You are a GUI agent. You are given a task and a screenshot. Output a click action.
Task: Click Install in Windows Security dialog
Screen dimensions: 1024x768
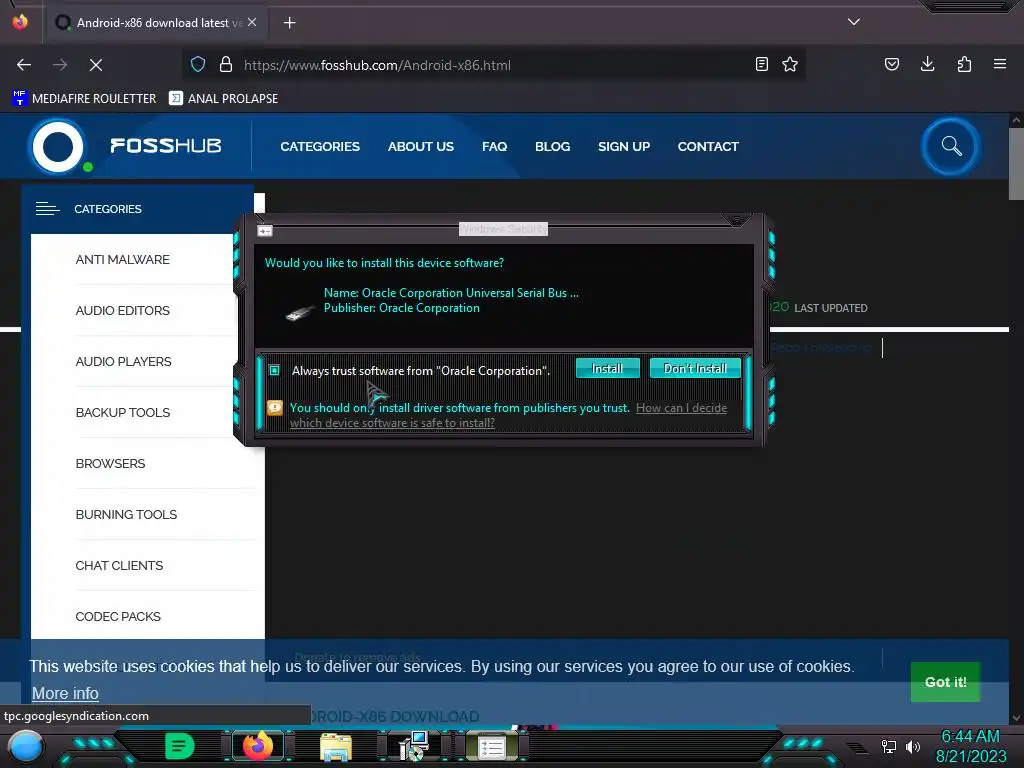click(607, 368)
